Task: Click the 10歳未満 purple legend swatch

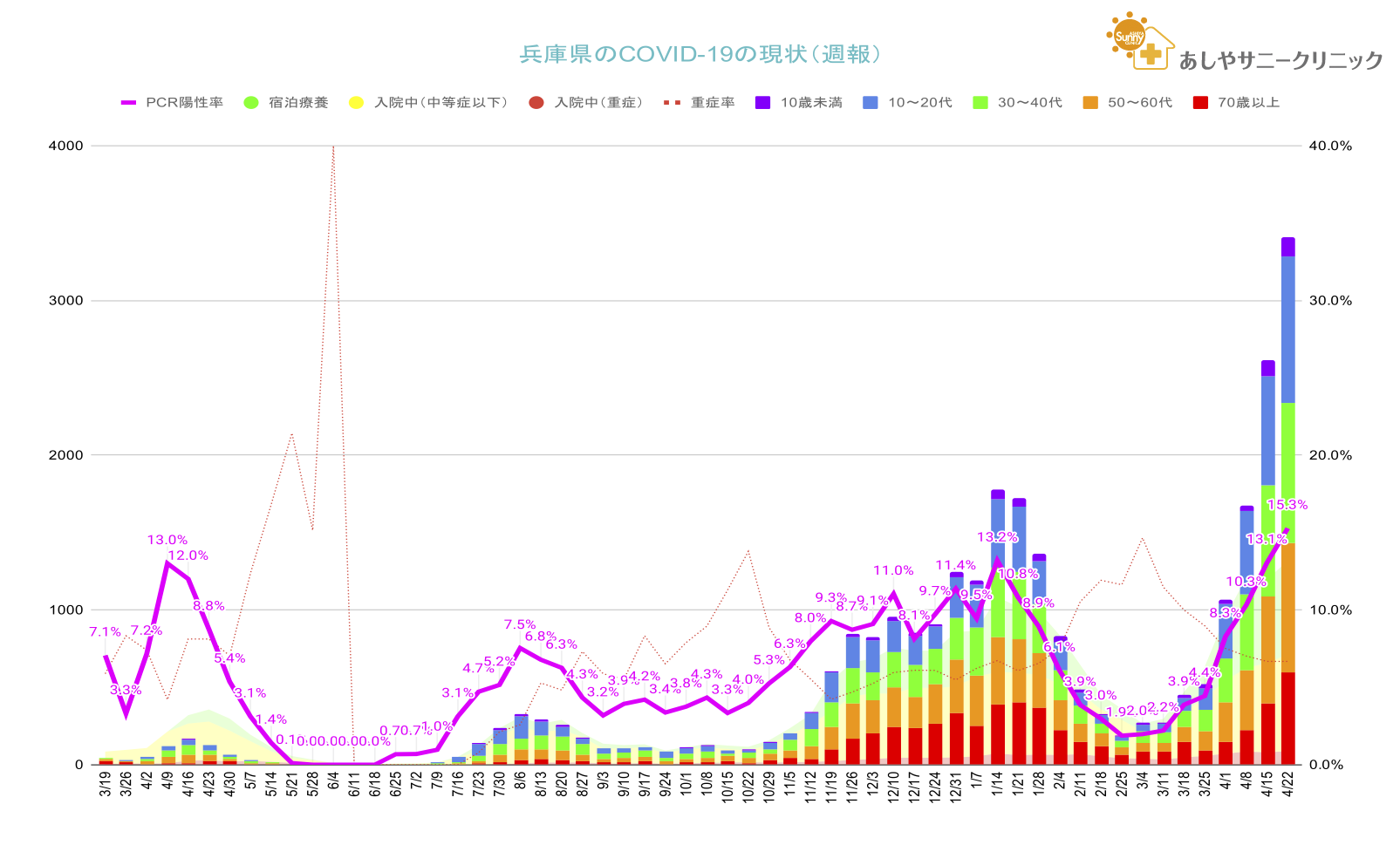Action: point(762,103)
